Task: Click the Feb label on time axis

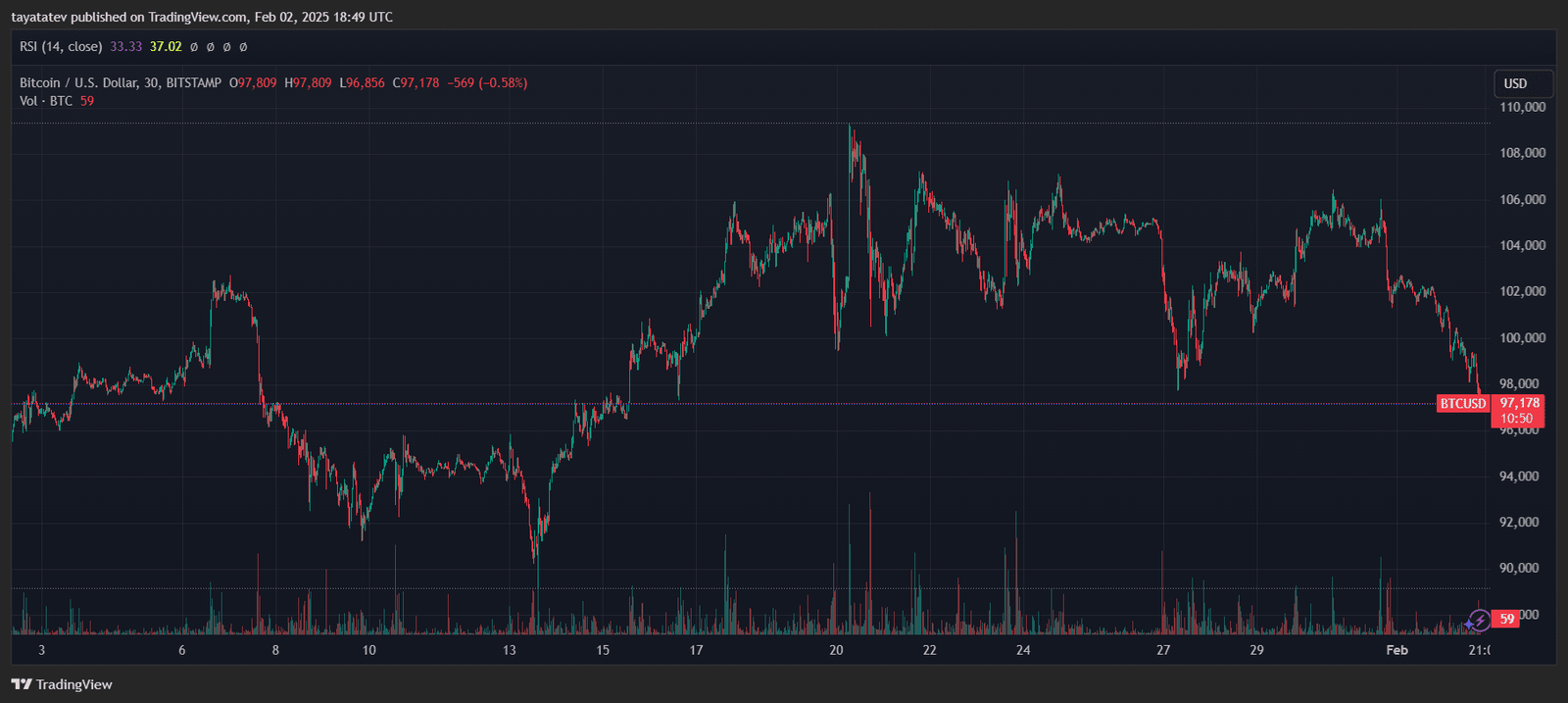Action: 1396,650
